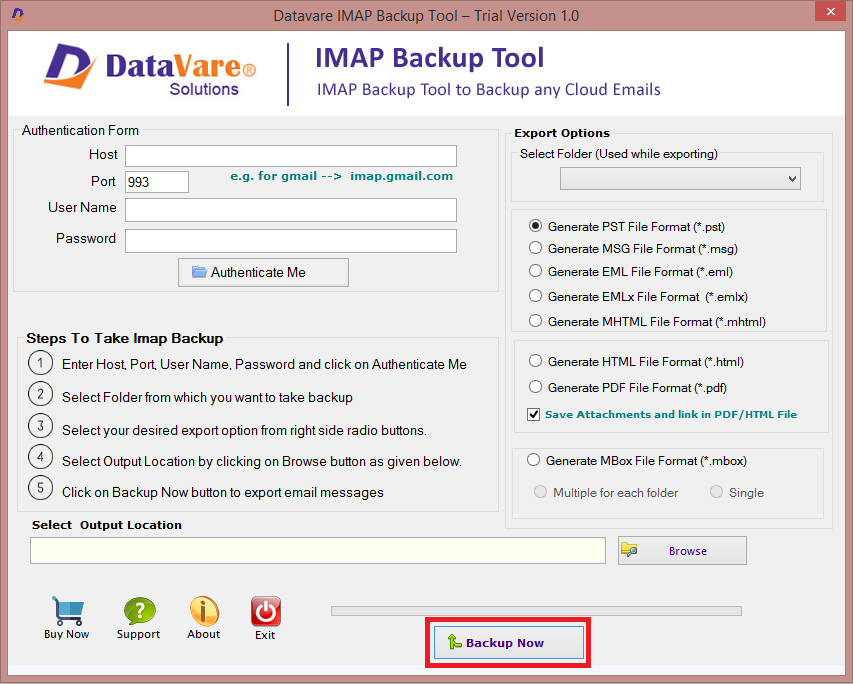Start export with the Backup Now button
This screenshot has height=684, width=853.
(509, 643)
